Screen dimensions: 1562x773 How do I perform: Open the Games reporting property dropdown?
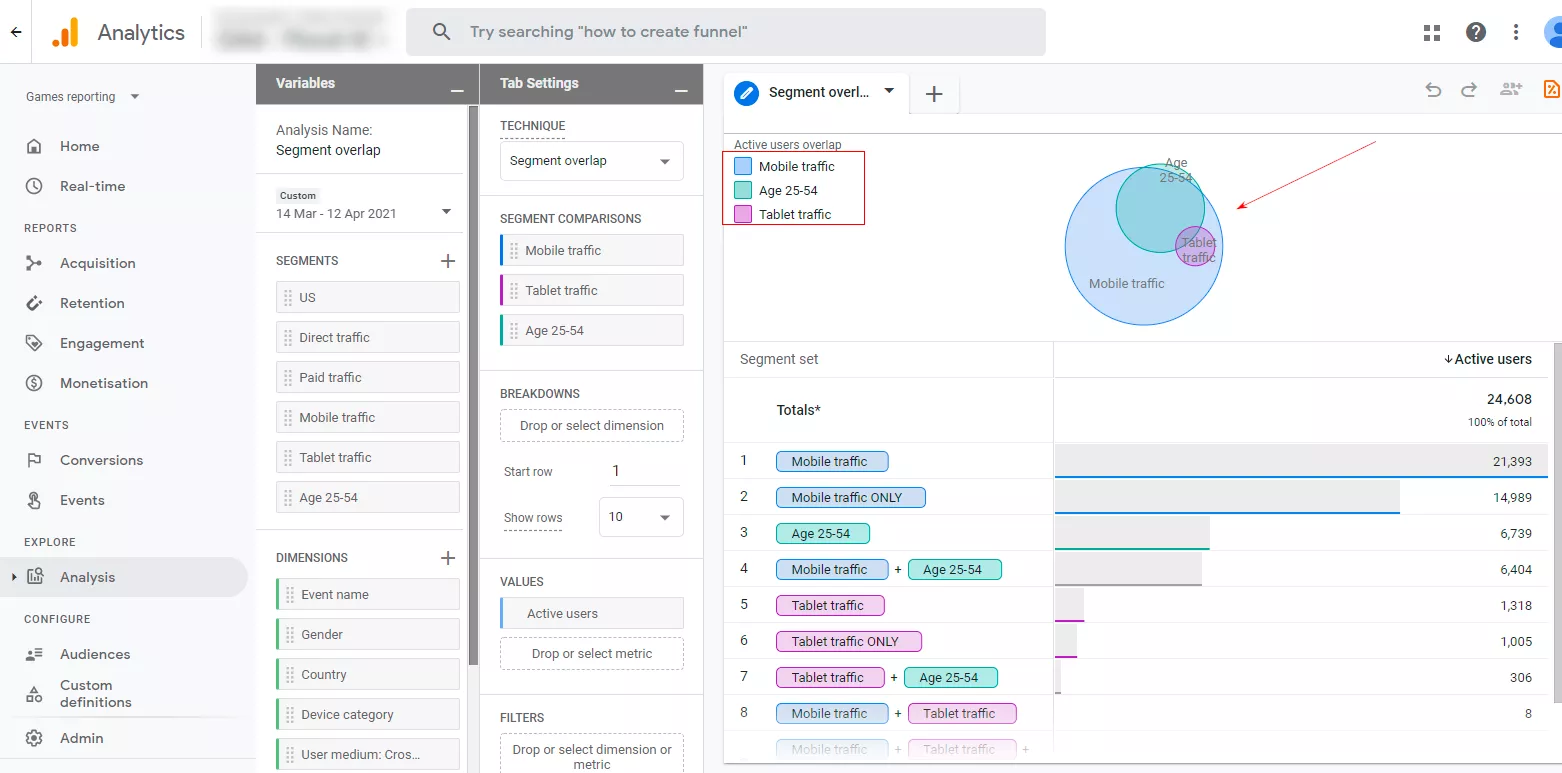click(83, 97)
